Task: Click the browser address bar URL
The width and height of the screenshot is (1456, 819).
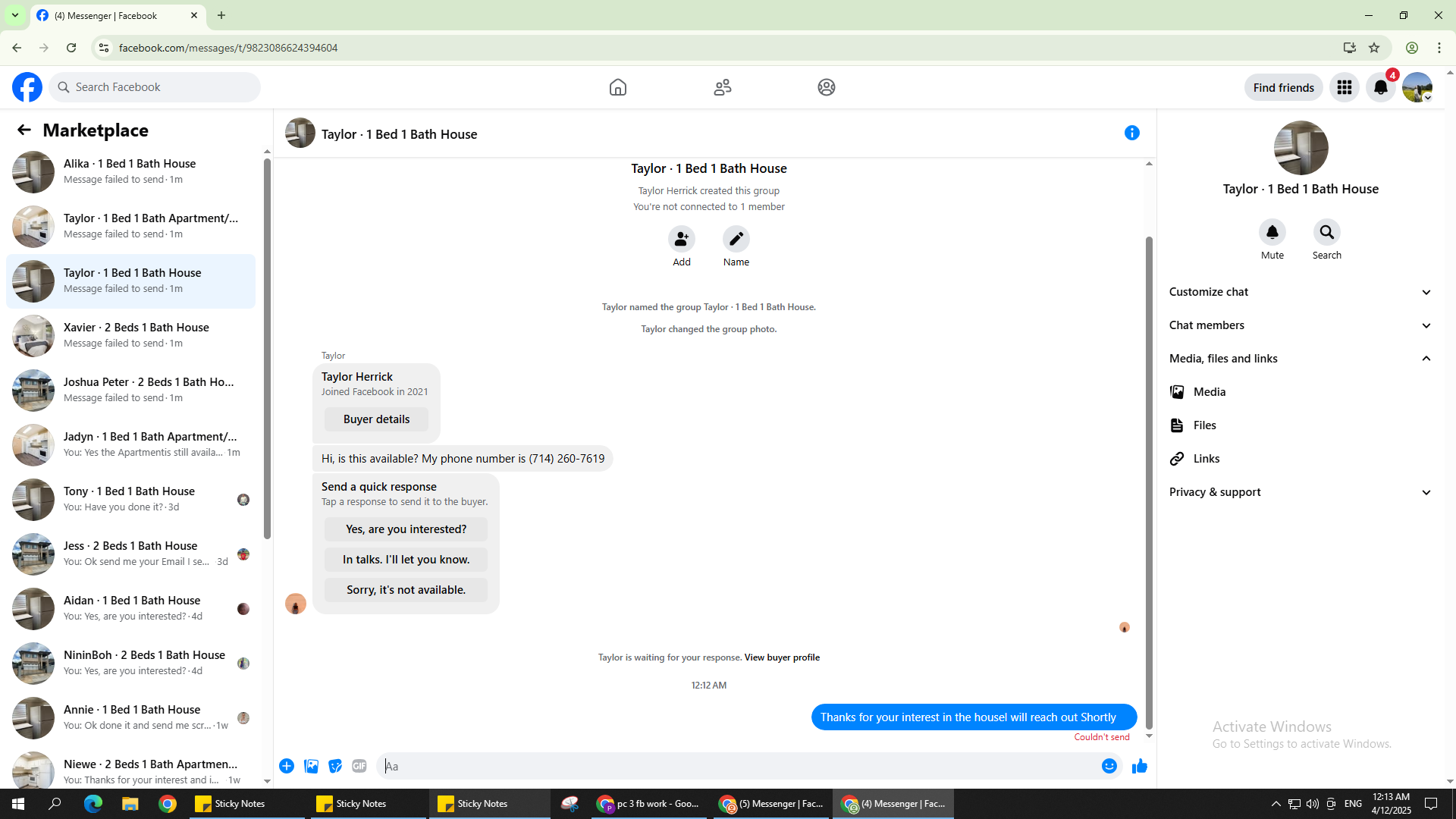Action: 228,48
